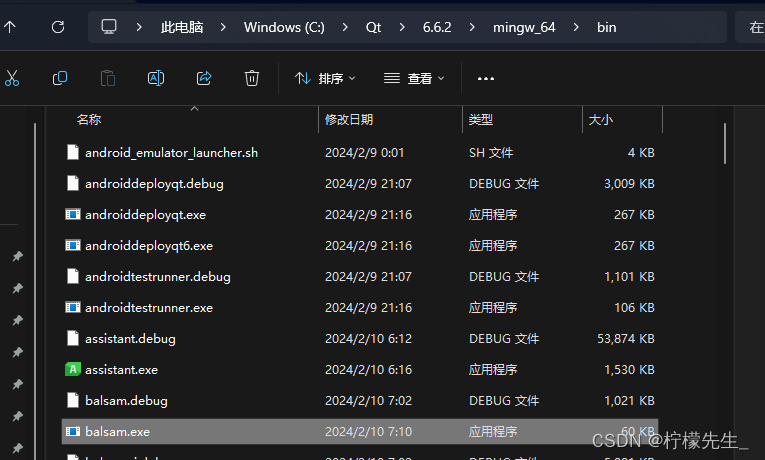Image resolution: width=765 pixels, height=460 pixels.
Task: Expand chevron after 此电脑 breadcrumb
Action: pos(223,27)
